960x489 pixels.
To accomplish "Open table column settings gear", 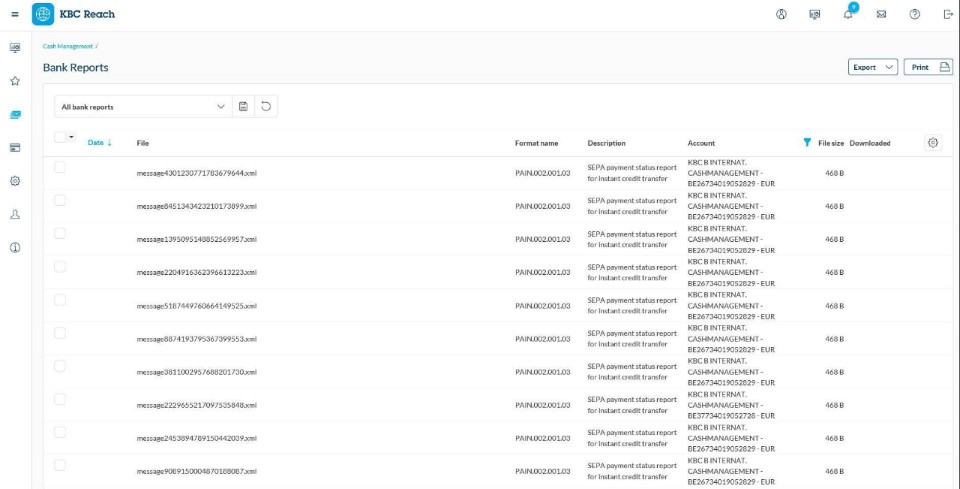I will click(x=933, y=143).
